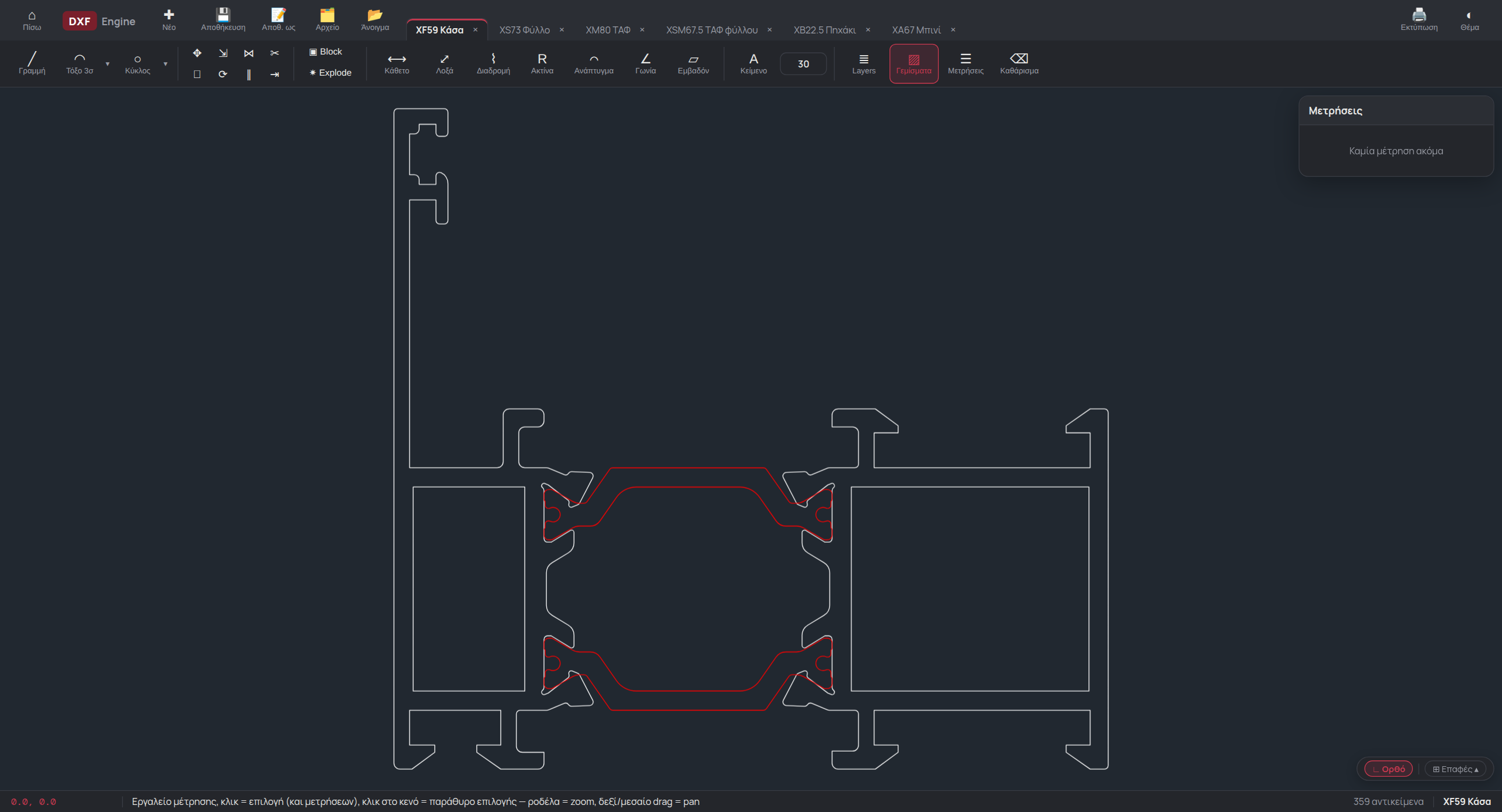The image size is (1502, 812).
Task: Click the text size field showing 30
Action: click(x=803, y=64)
